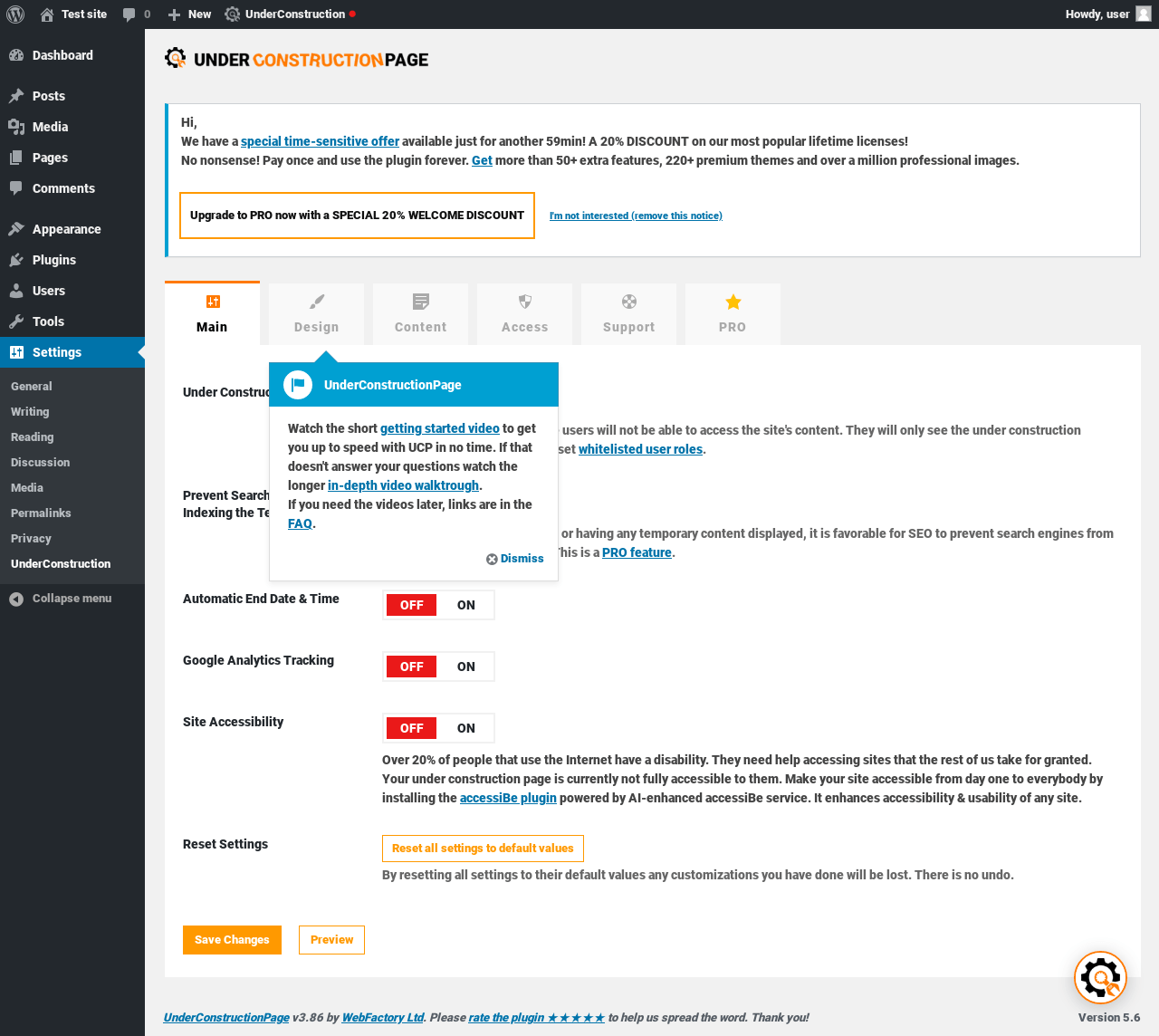The image size is (1159, 1036).
Task: Click the star icon on the PRO tab
Action: coord(733,302)
